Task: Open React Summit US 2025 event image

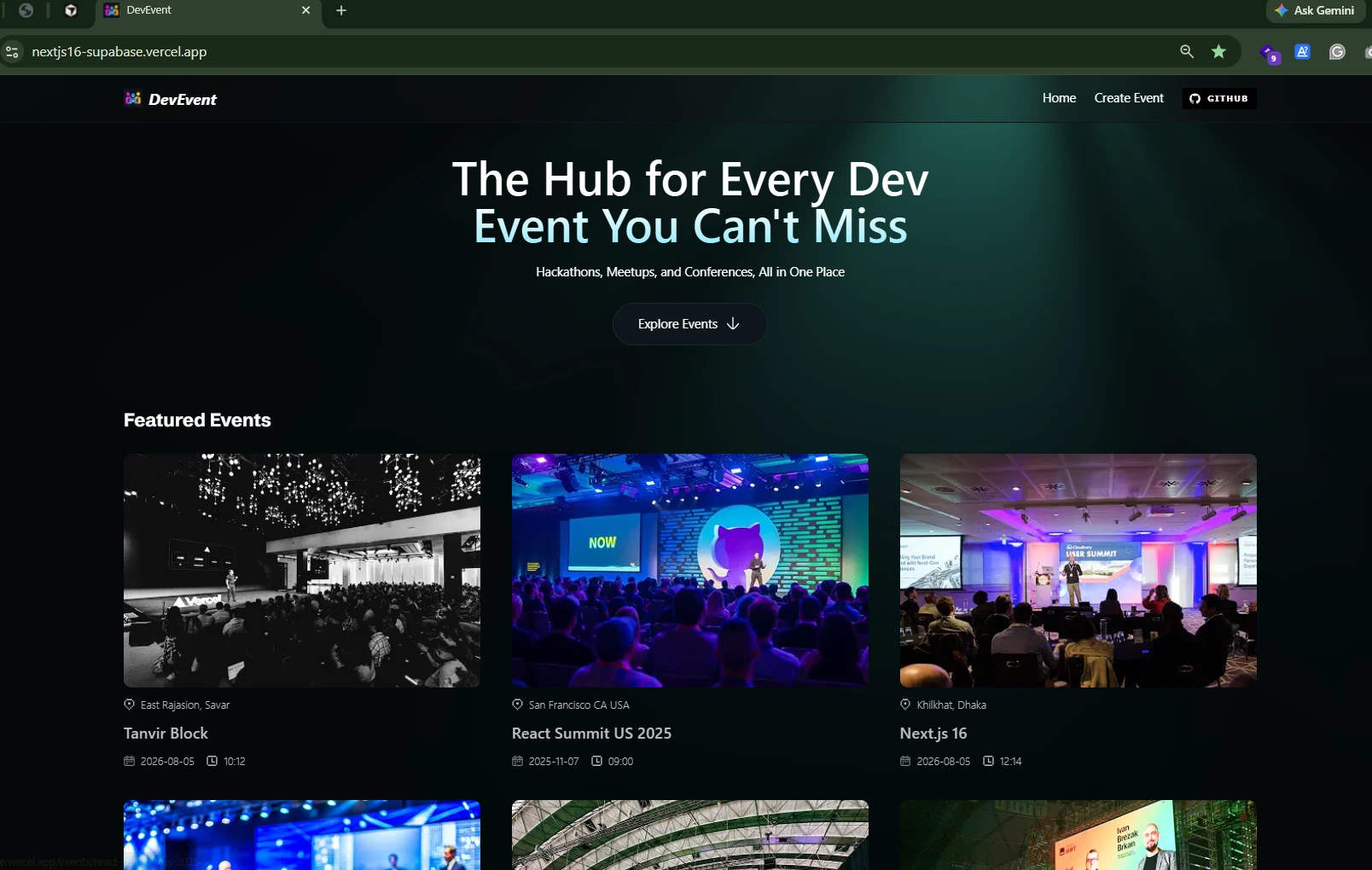Action: (690, 571)
